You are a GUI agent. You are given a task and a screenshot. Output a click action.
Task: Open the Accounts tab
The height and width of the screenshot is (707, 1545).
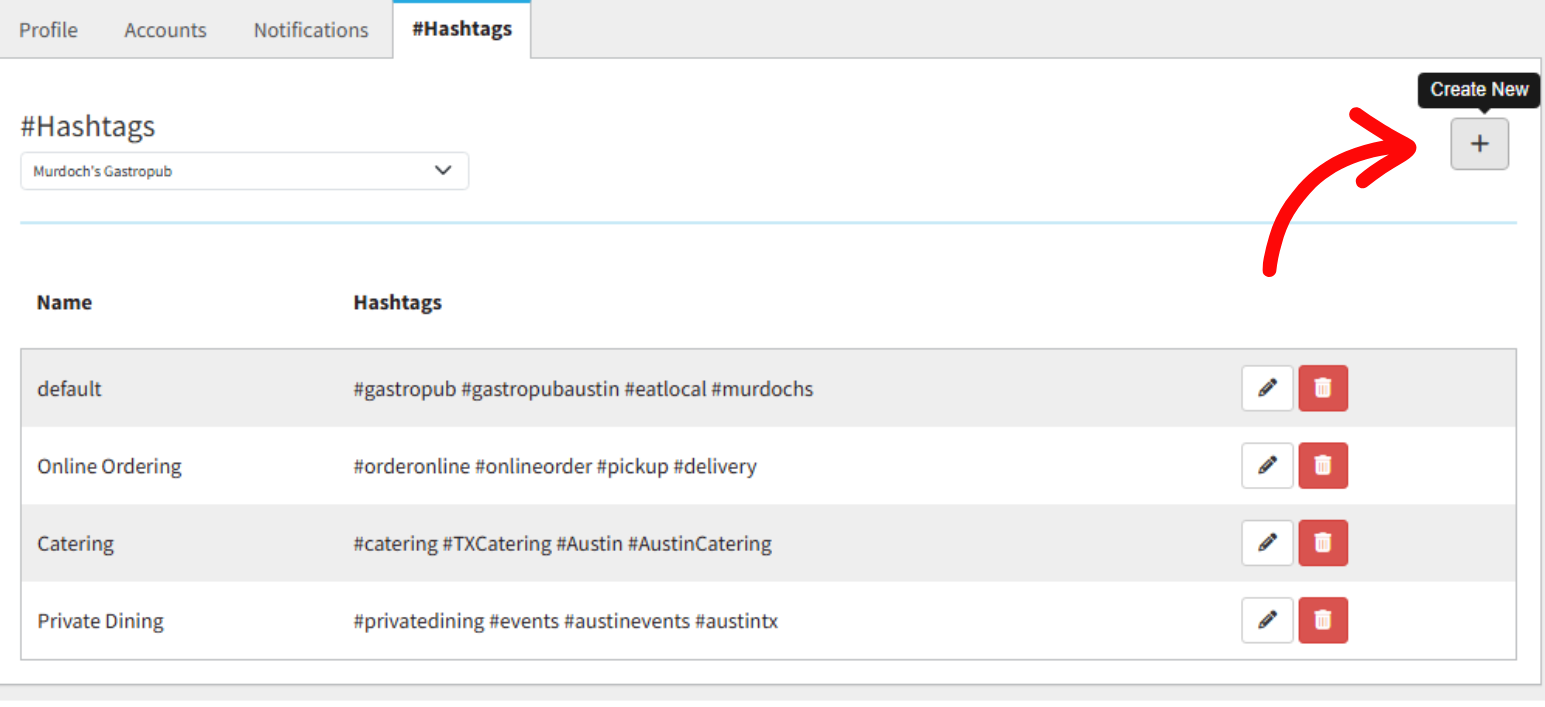click(x=165, y=30)
